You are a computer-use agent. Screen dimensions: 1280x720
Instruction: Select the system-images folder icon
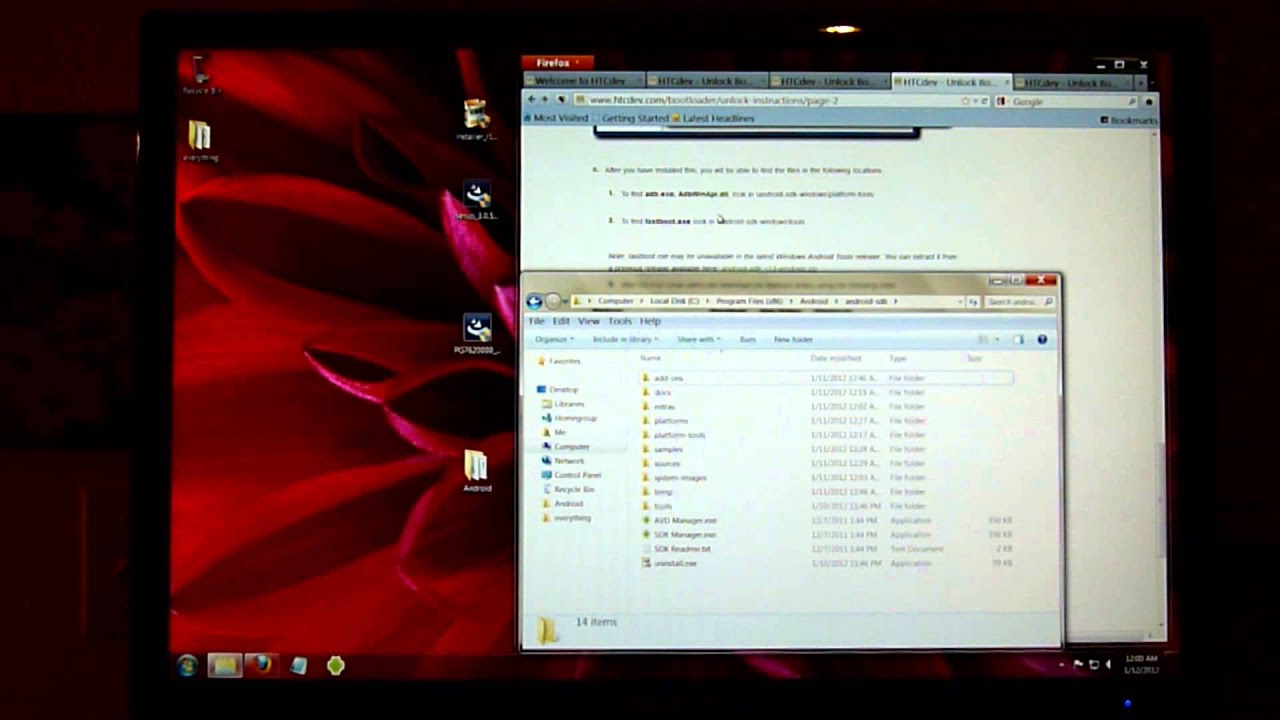point(646,477)
